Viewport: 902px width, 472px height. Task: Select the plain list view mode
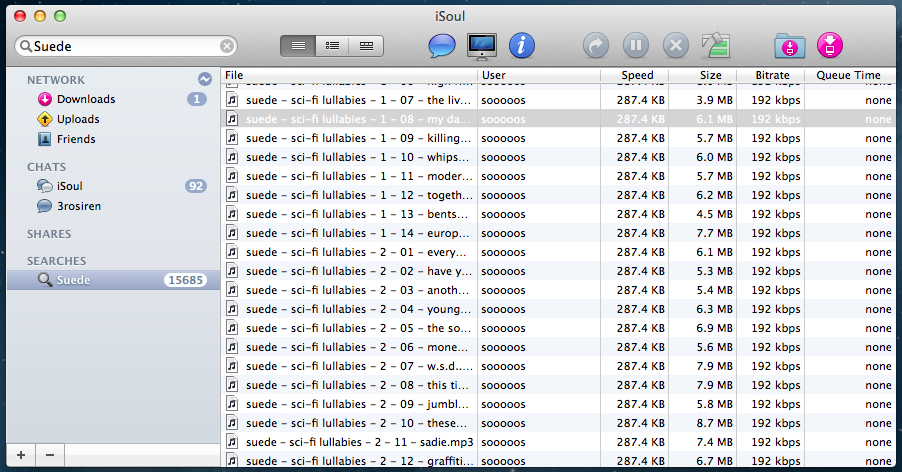(298, 46)
